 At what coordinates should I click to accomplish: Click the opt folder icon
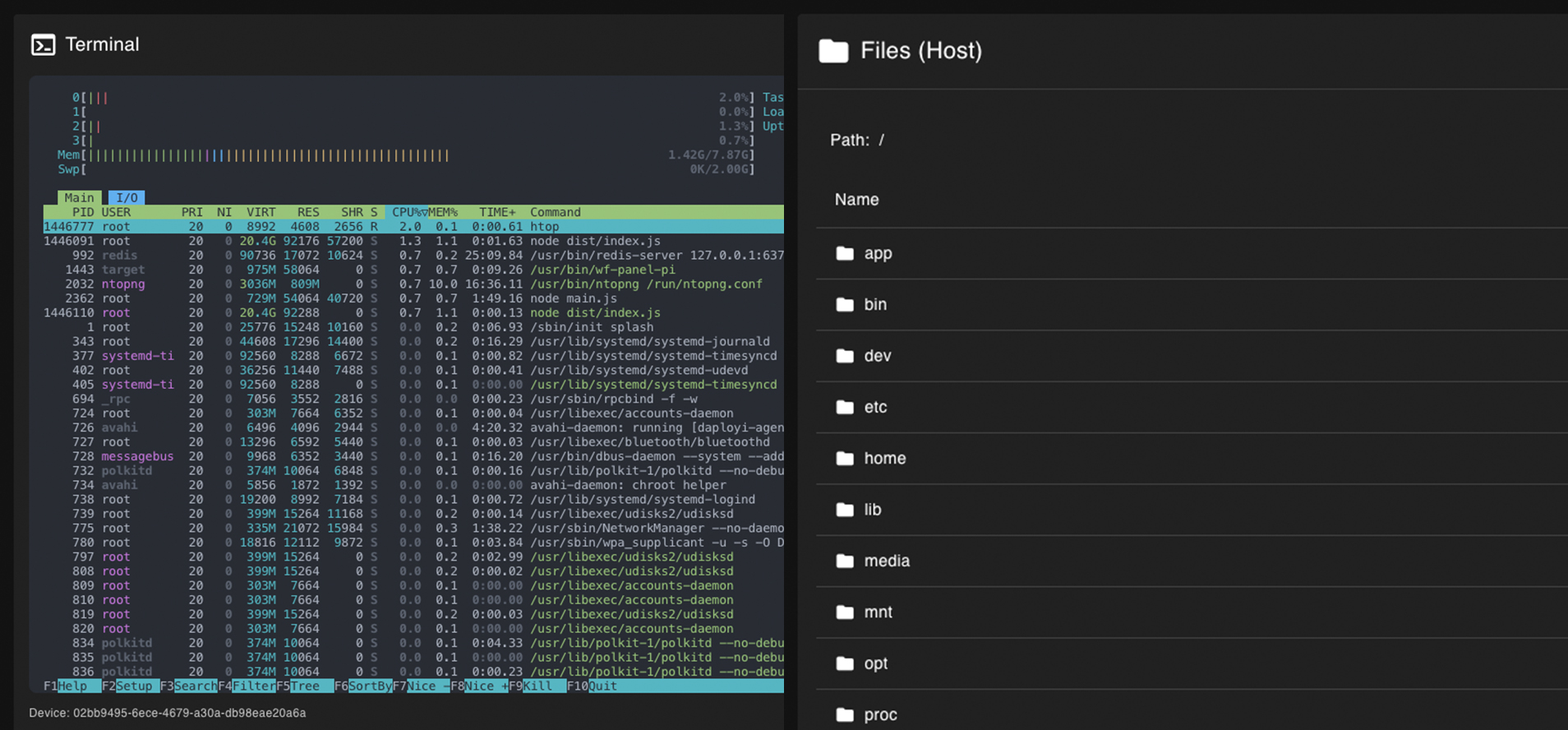[845, 663]
